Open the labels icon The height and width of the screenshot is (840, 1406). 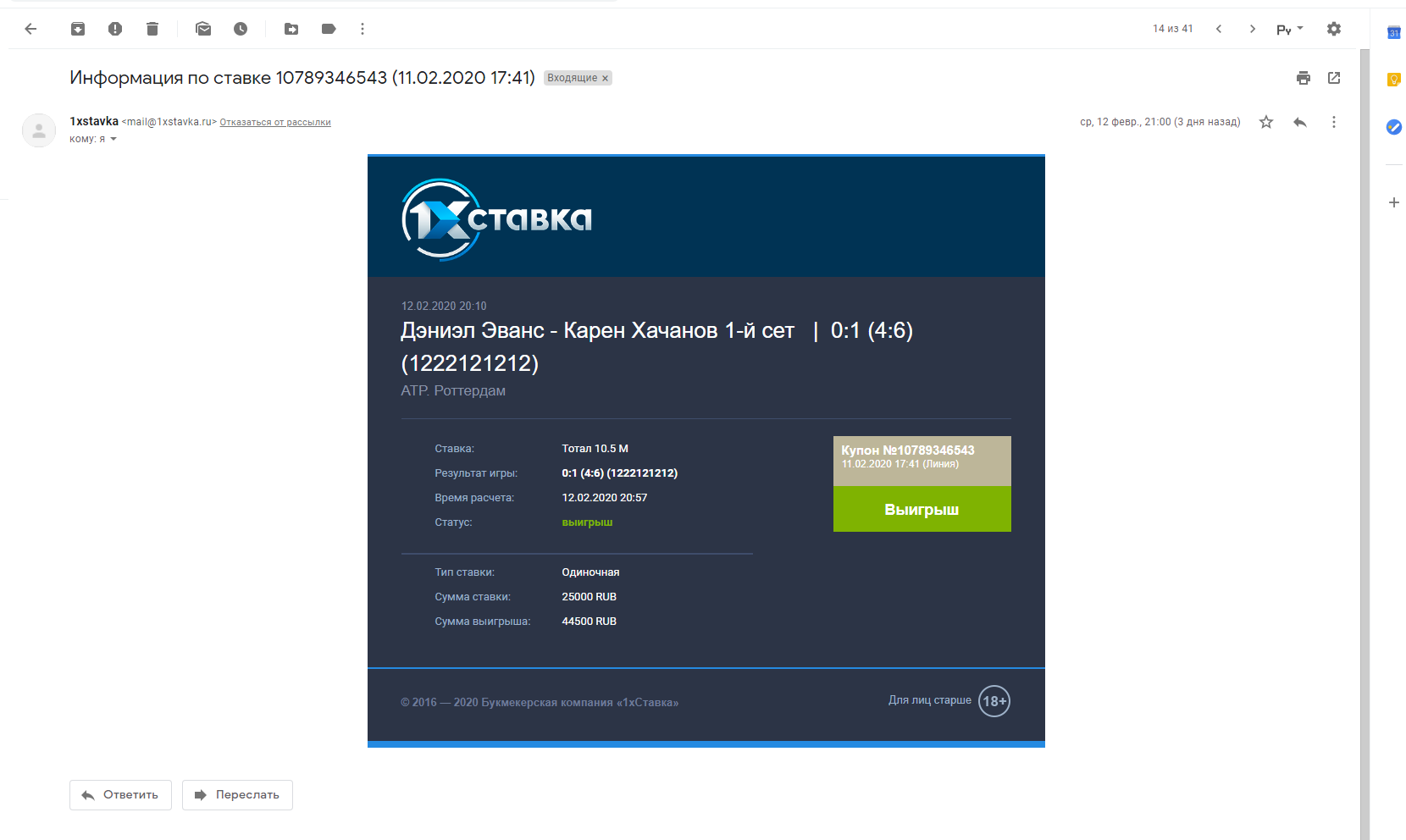click(329, 29)
